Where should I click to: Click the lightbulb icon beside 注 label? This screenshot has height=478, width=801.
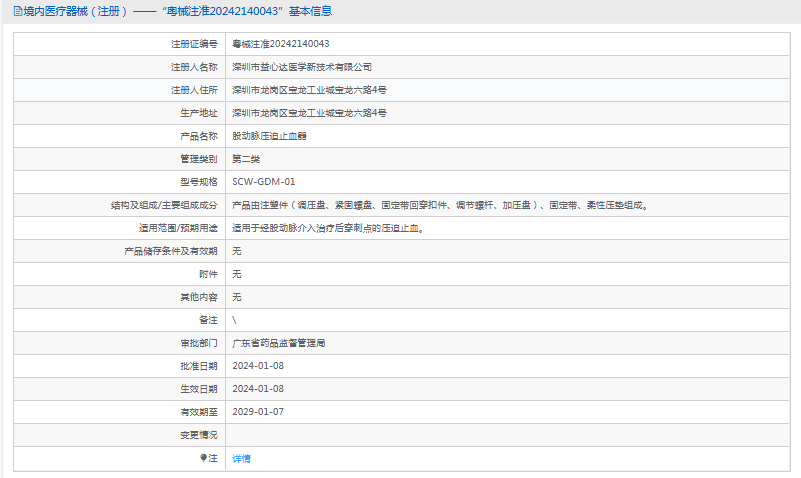(203, 458)
